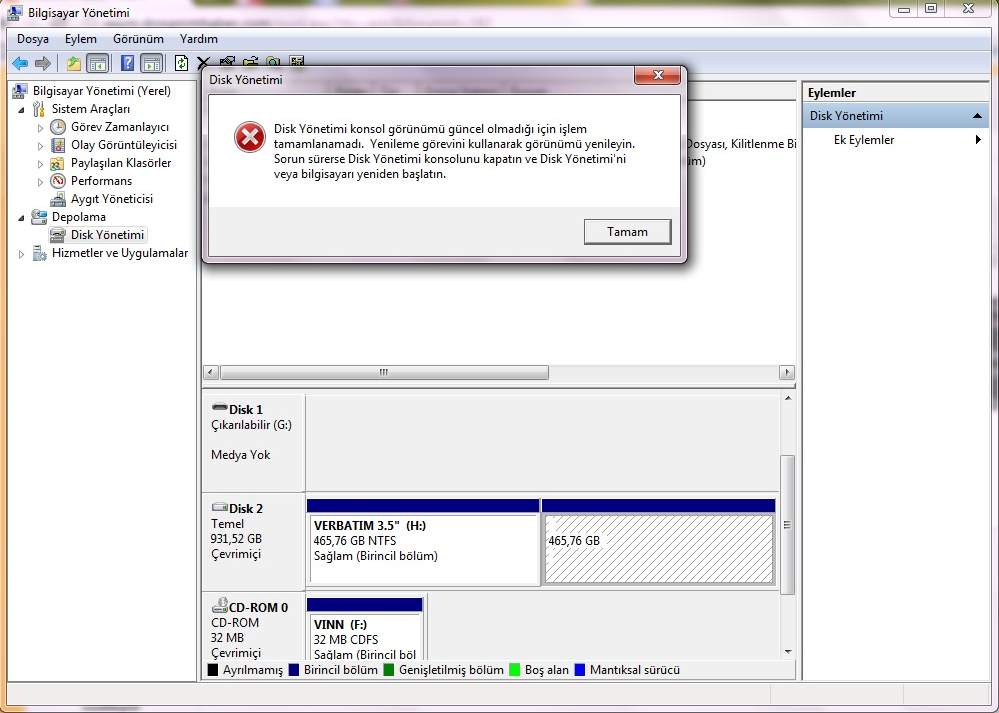Click the Görev Zamanlayıcı clock icon
Screen dimensions: 999x713
tap(58, 127)
